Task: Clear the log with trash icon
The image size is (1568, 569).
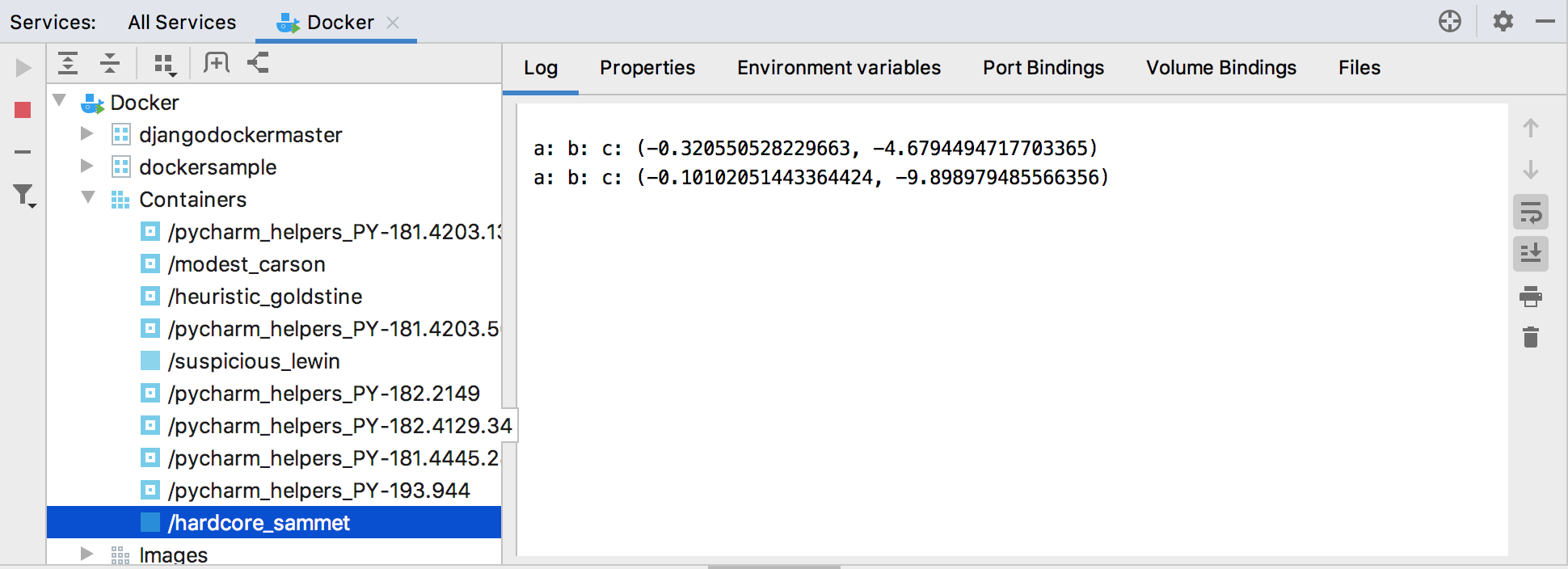Action: pos(1531,337)
